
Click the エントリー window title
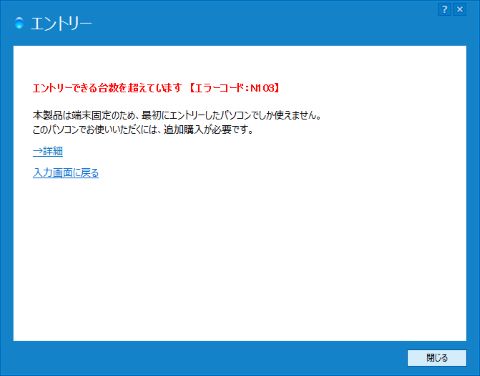(61, 24)
